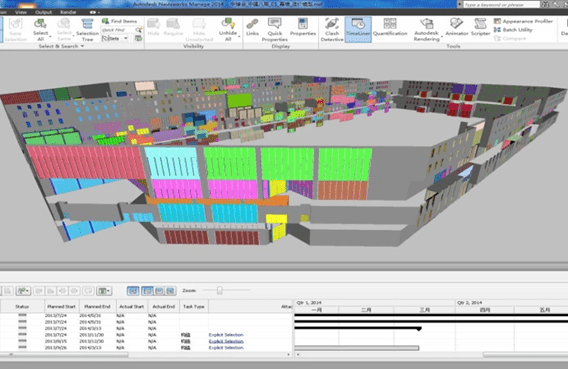Toggle the TimeLiner window button

pyautogui.click(x=358, y=29)
